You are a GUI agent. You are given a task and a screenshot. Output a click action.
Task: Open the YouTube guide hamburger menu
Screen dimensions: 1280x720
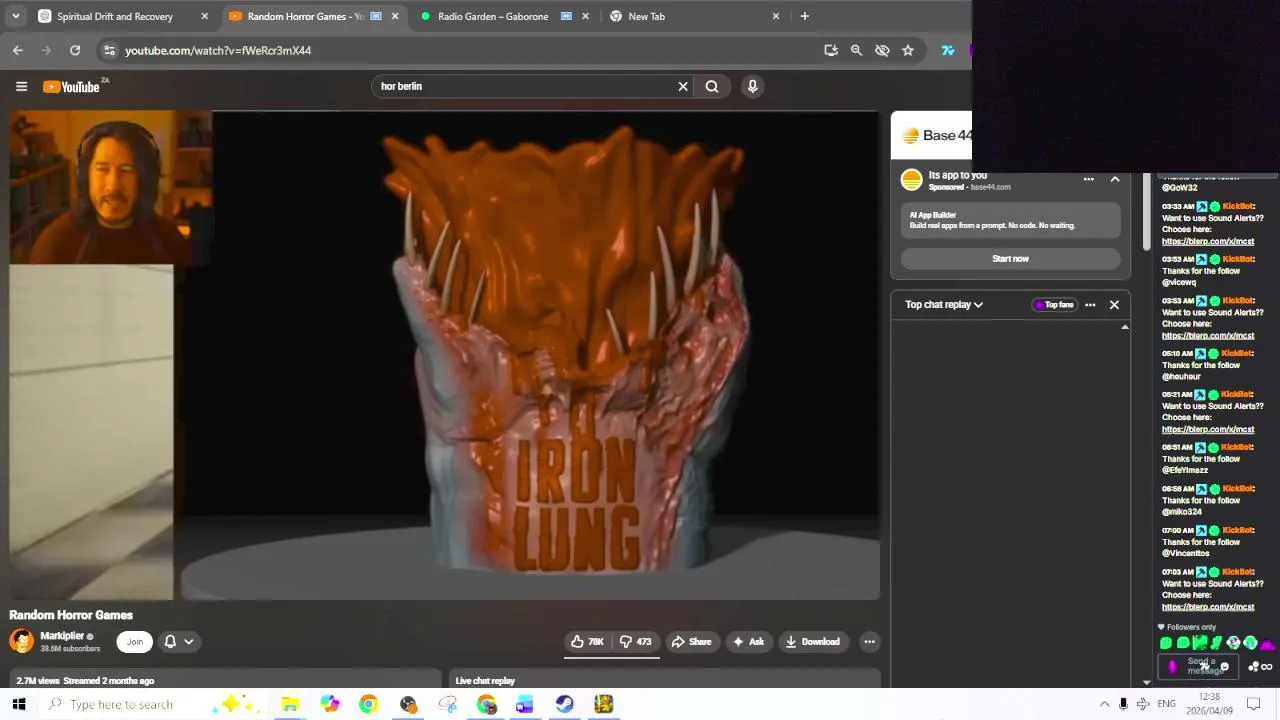(21, 87)
